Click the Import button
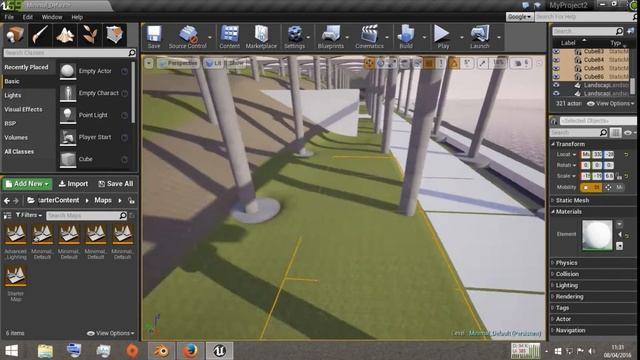640x360 pixels. pyautogui.click(x=73, y=184)
